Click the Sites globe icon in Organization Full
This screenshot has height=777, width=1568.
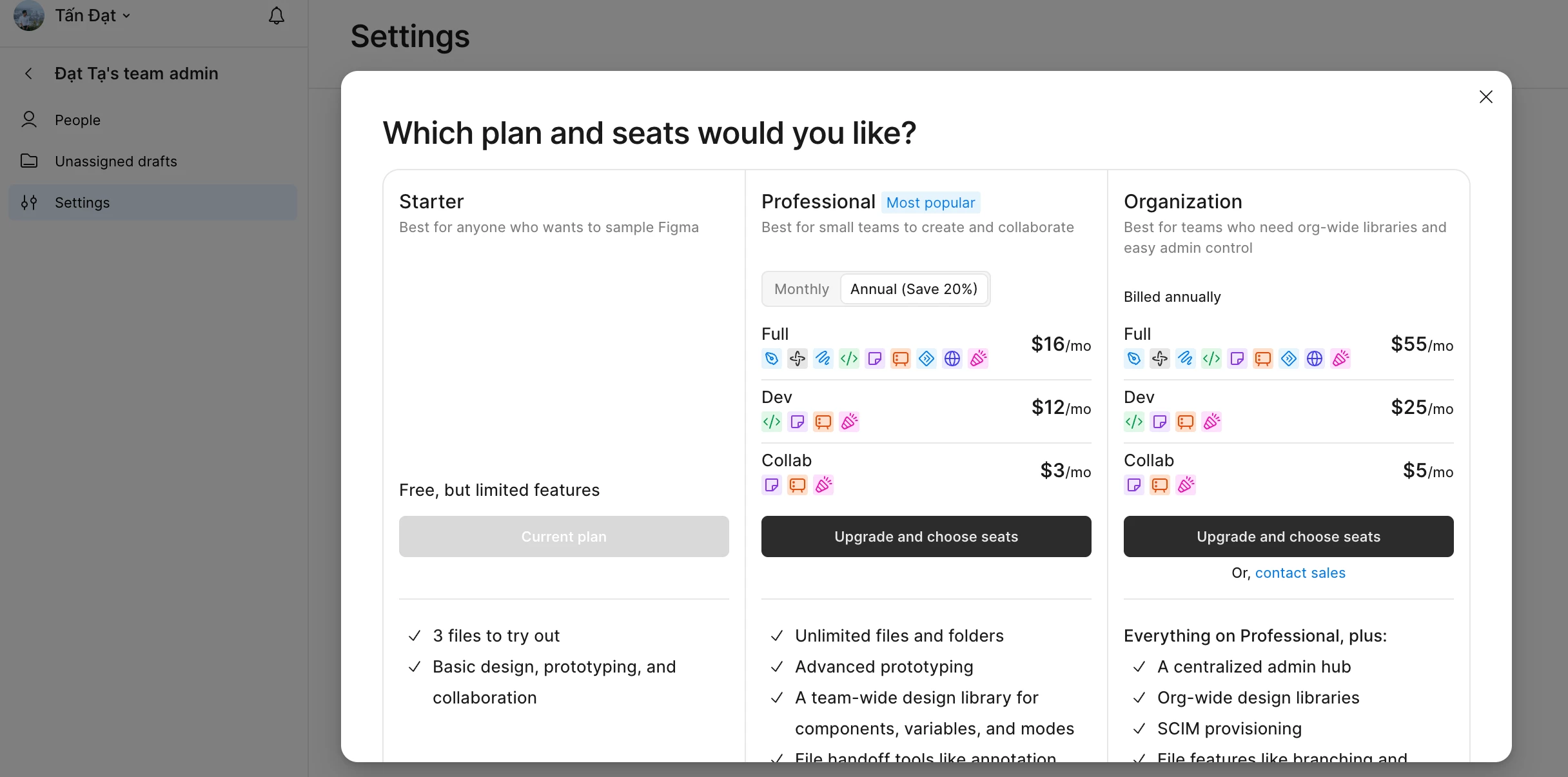[1315, 359]
